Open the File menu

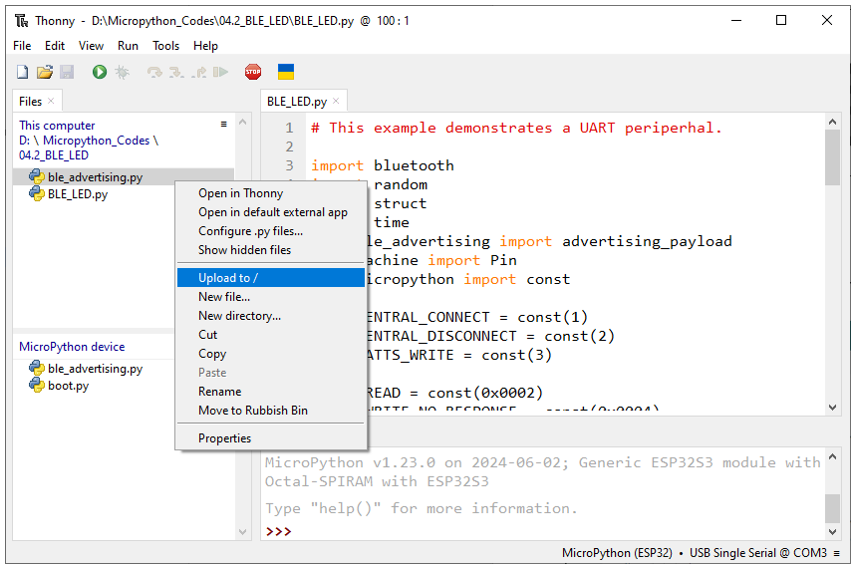[22, 45]
